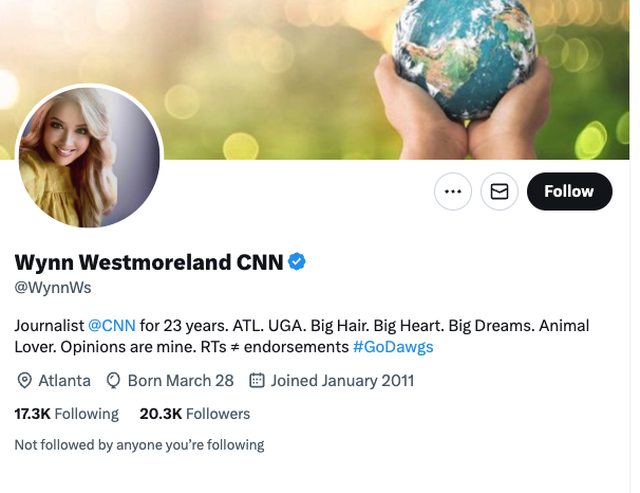Image resolution: width=640 pixels, height=493 pixels.
Task: Click the Atlanta location text
Action: tap(64, 380)
